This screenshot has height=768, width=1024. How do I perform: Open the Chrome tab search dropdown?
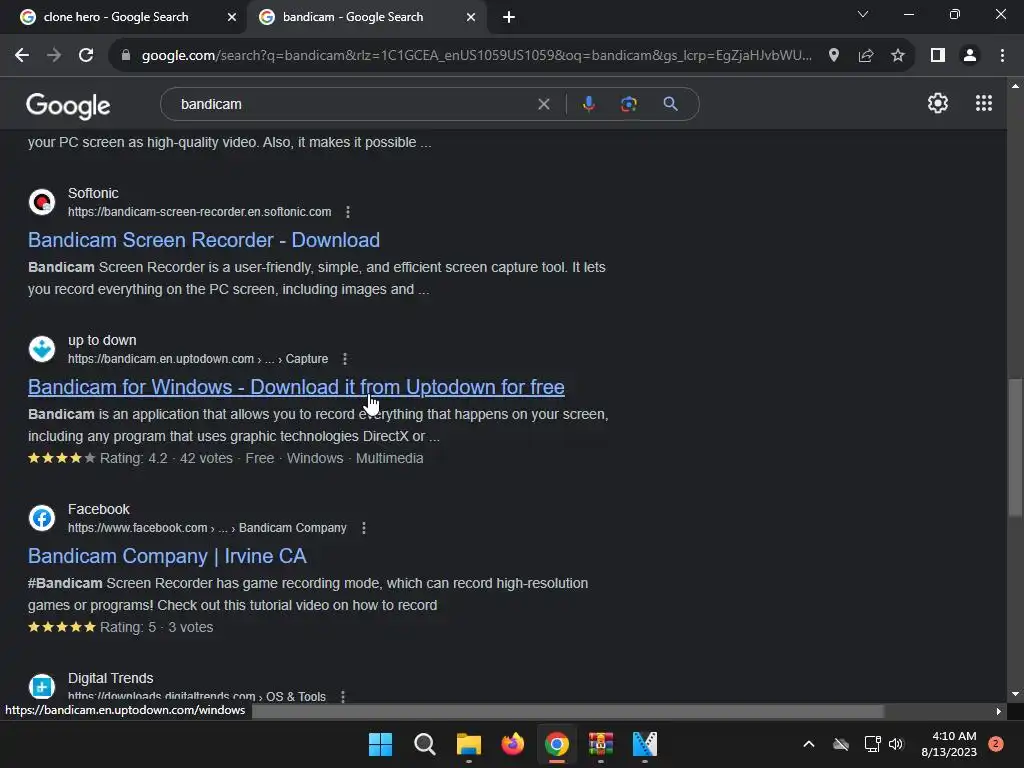863,14
